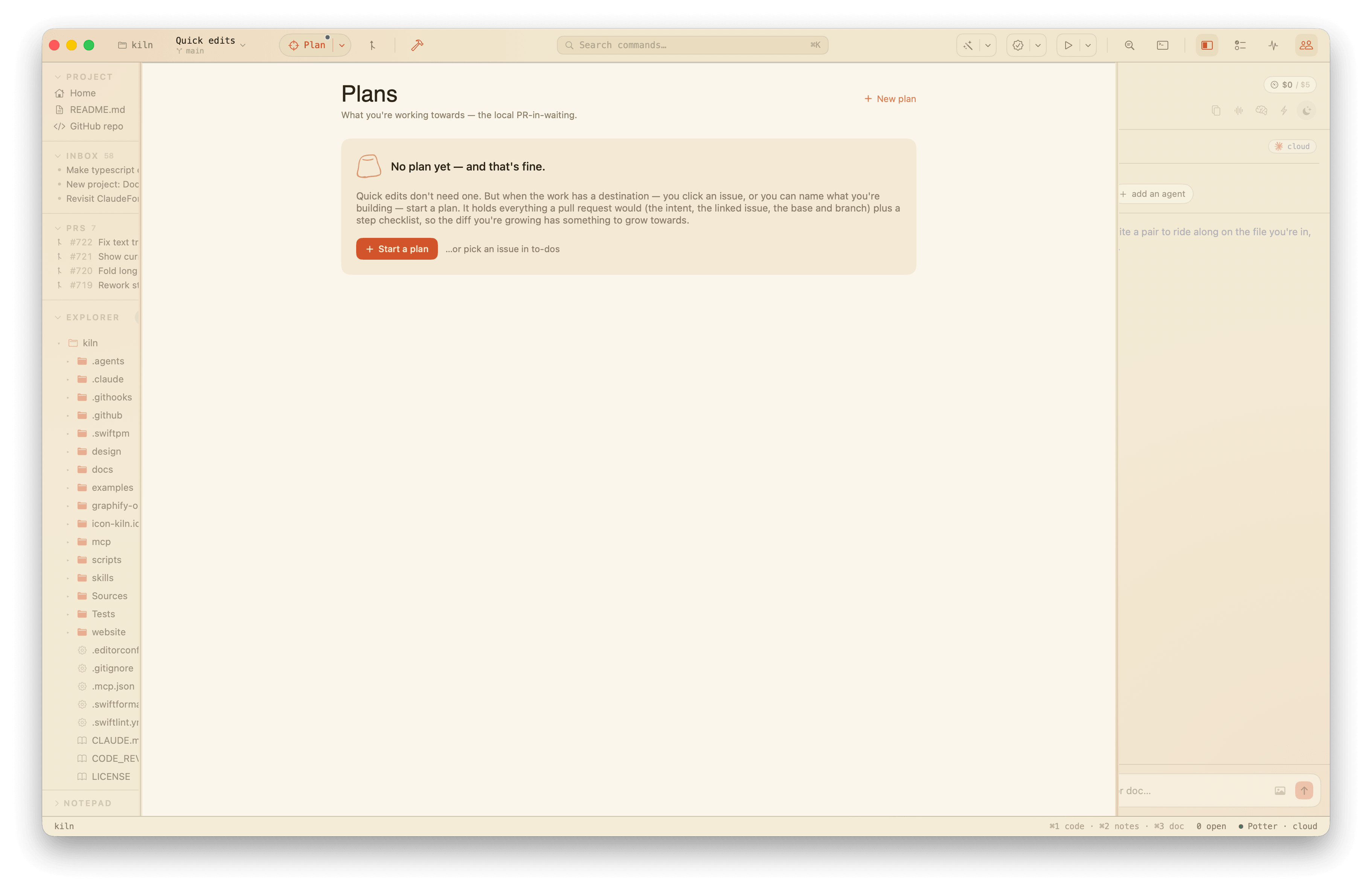Open PR #720 Fold long
The height and width of the screenshot is (892, 1372).
97,271
